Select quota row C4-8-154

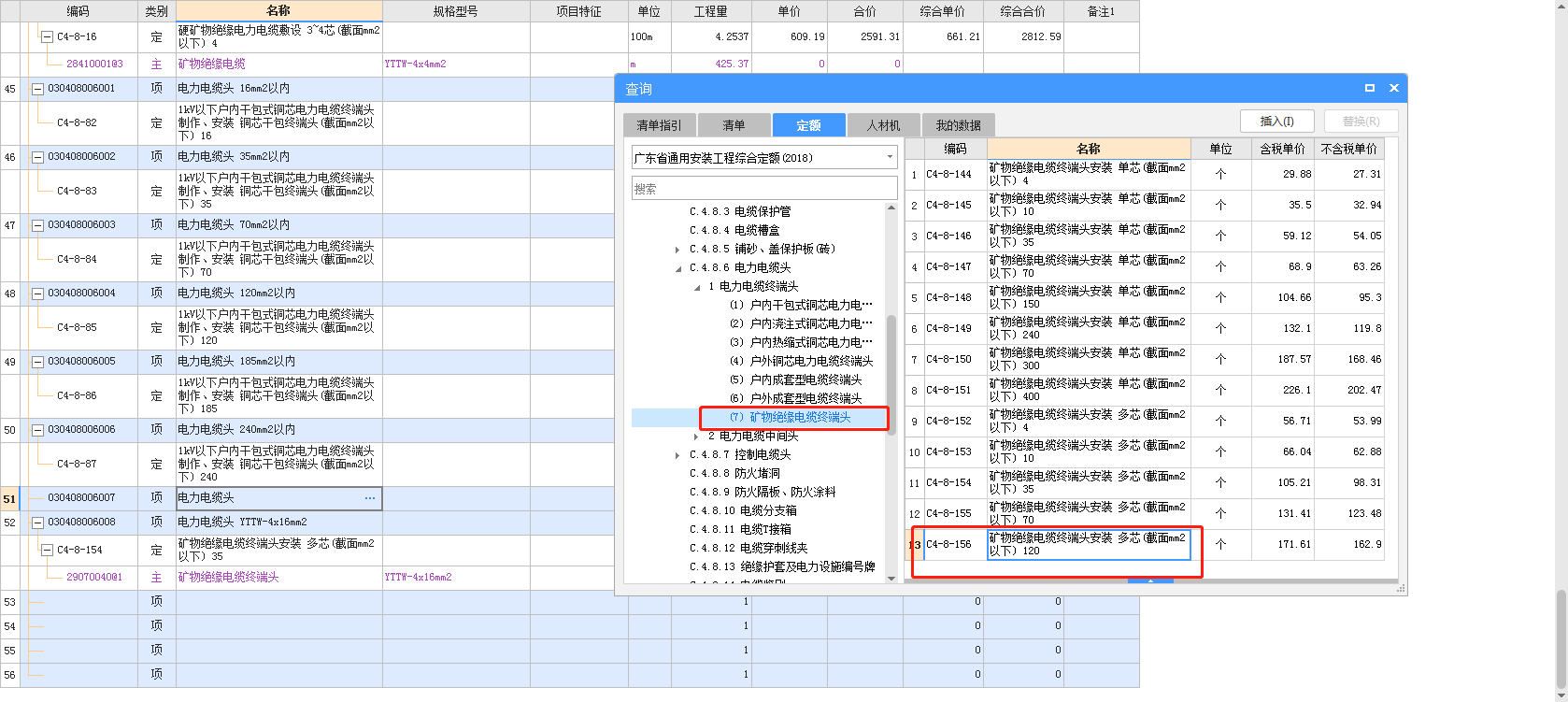point(1145,482)
